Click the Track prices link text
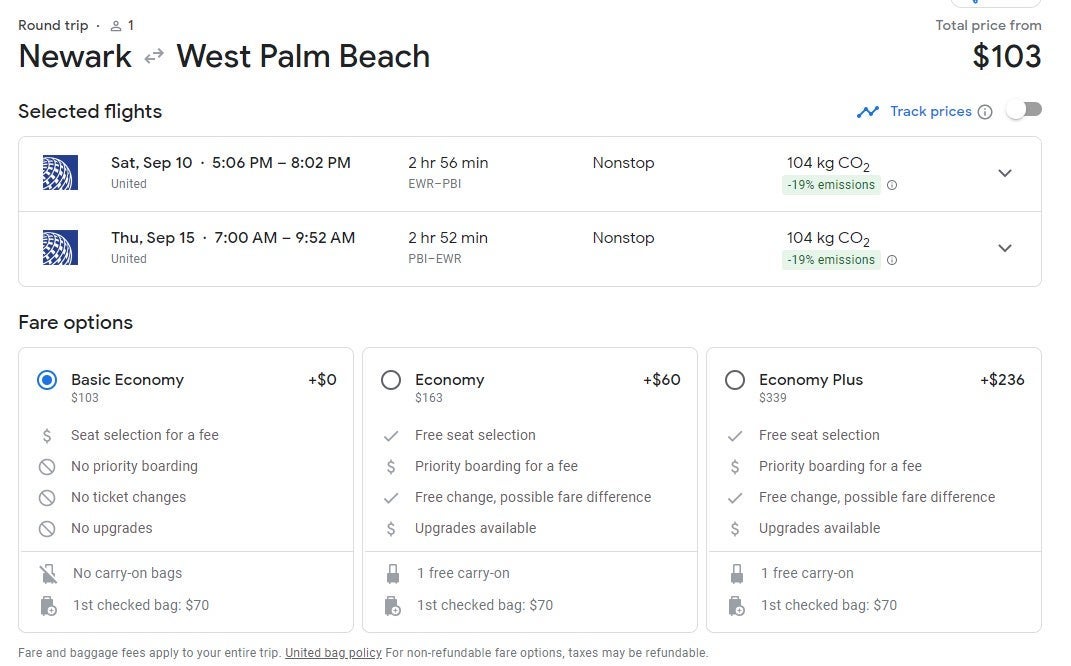The width and height of the screenshot is (1071, 666). (930, 112)
